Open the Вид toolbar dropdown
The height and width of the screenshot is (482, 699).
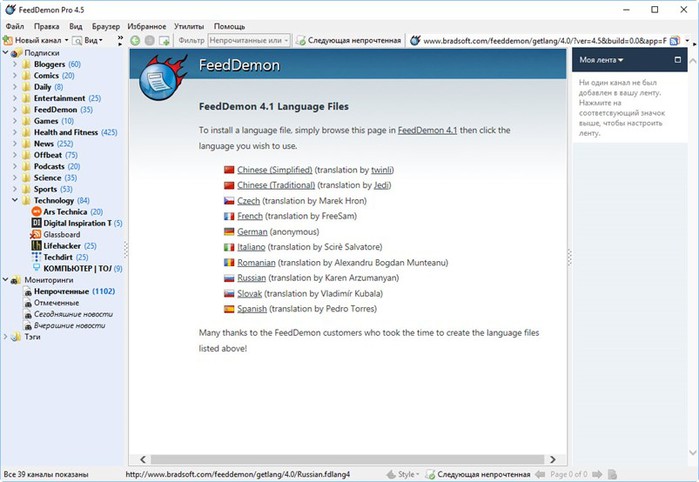pos(88,41)
